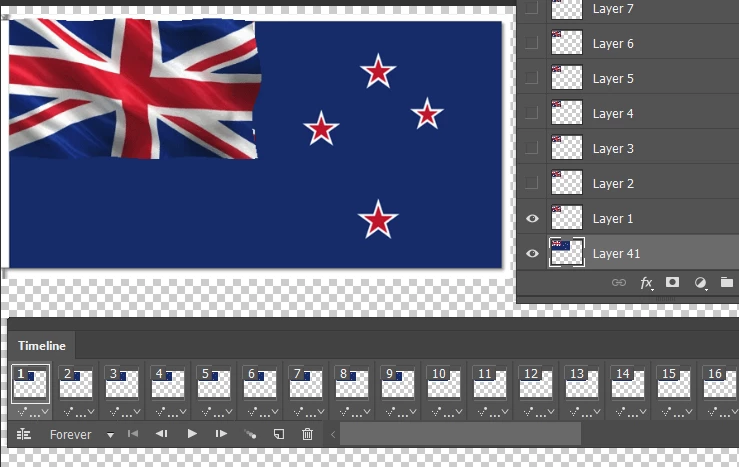Select animation frame 16
Viewport: 739px width, 467px height.
pyautogui.click(x=720, y=383)
